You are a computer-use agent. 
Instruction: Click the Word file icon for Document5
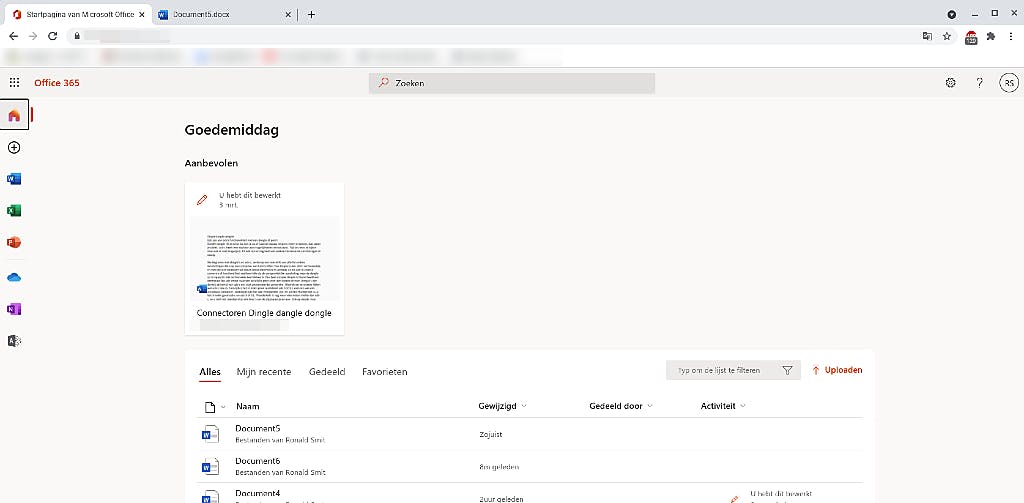(210, 434)
